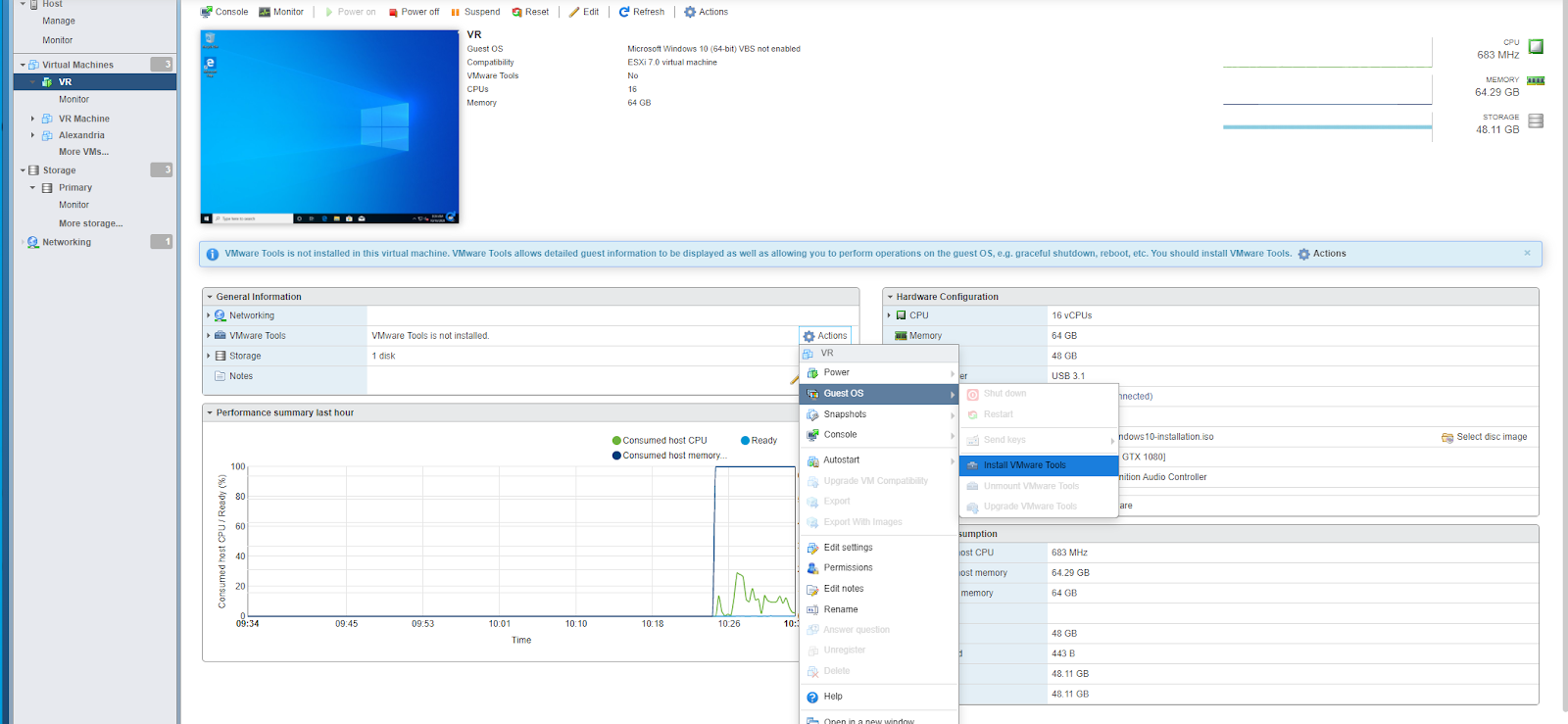Click Shut down in the Guest OS submenu
Screen dimensions: 1568x724
click(x=1039, y=394)
